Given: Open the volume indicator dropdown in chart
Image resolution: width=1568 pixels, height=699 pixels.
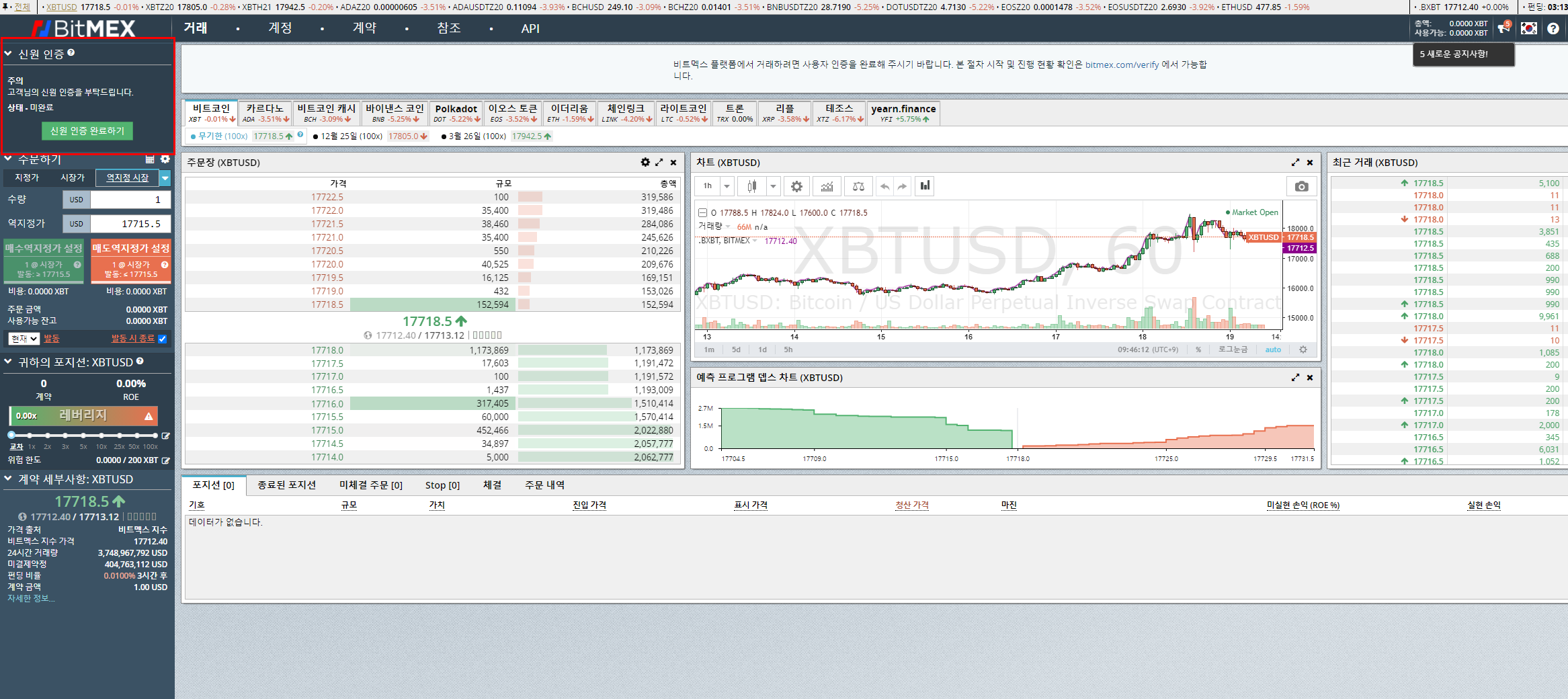Looking at the screenshot, I should [727, 227].
